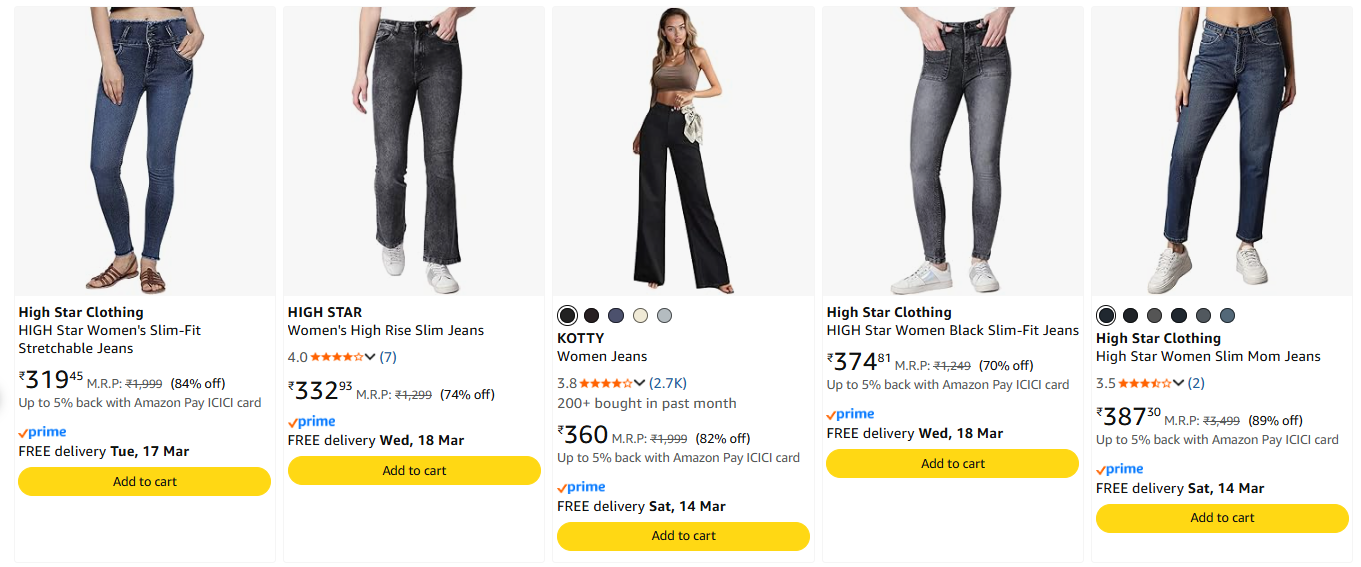Open the High Star Women Slim Mom Jeans title

tap(1208, 356)
